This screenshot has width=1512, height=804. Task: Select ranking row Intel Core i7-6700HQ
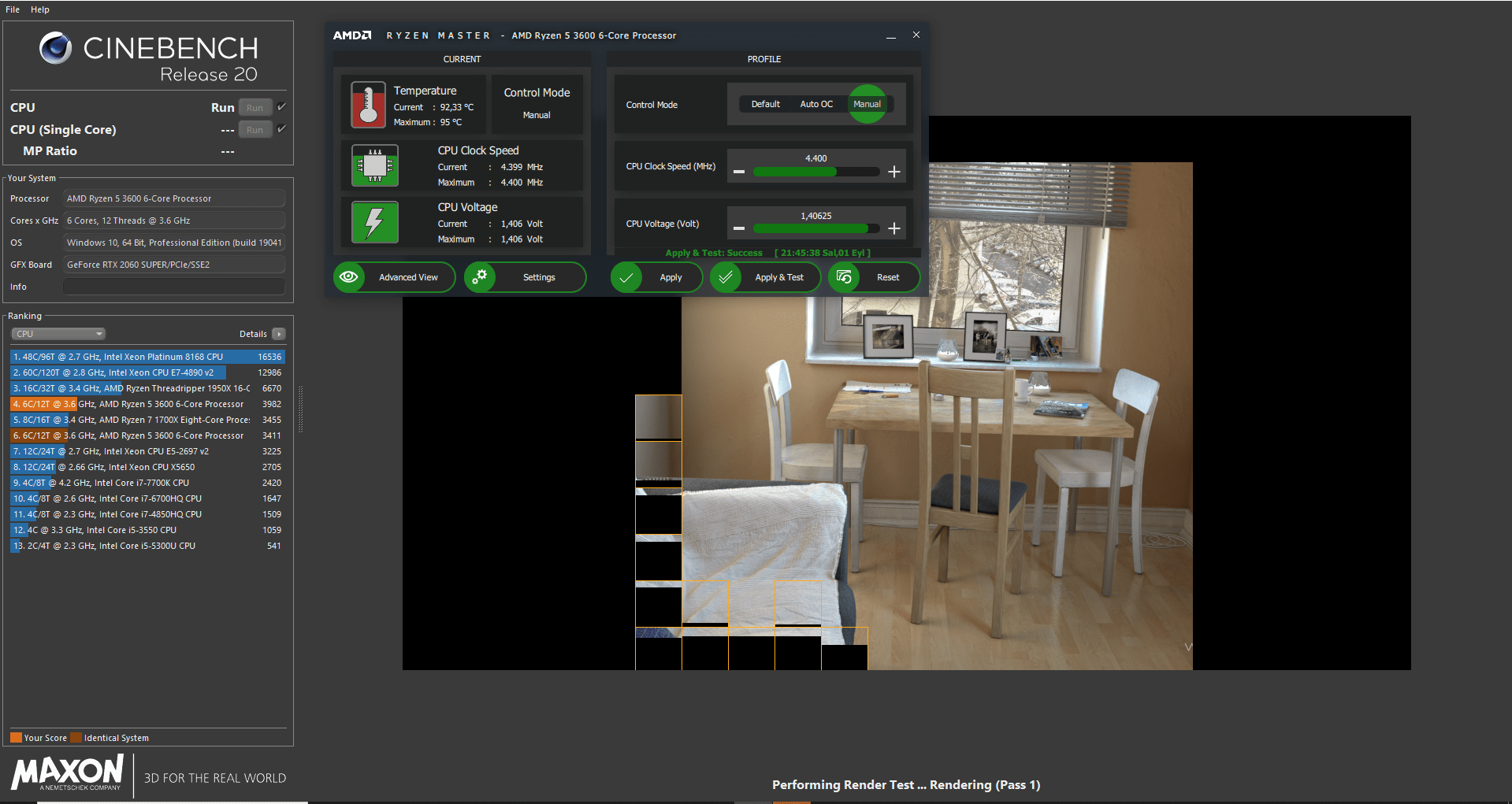(x=147, y=498)
